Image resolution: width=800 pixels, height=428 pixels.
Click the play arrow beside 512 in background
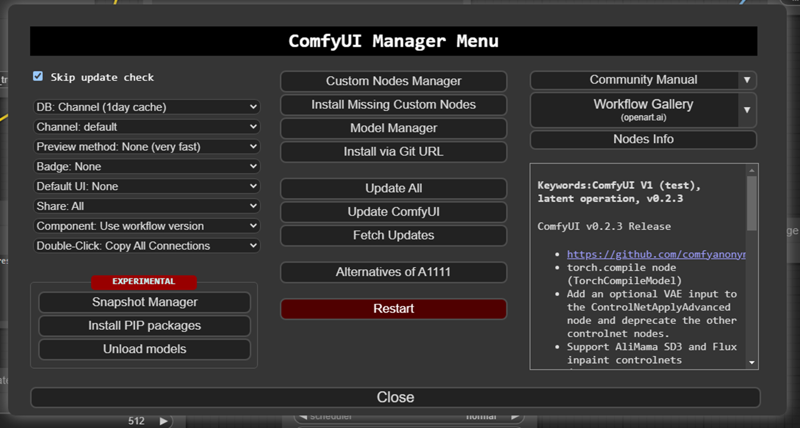(x=163, y=421)
